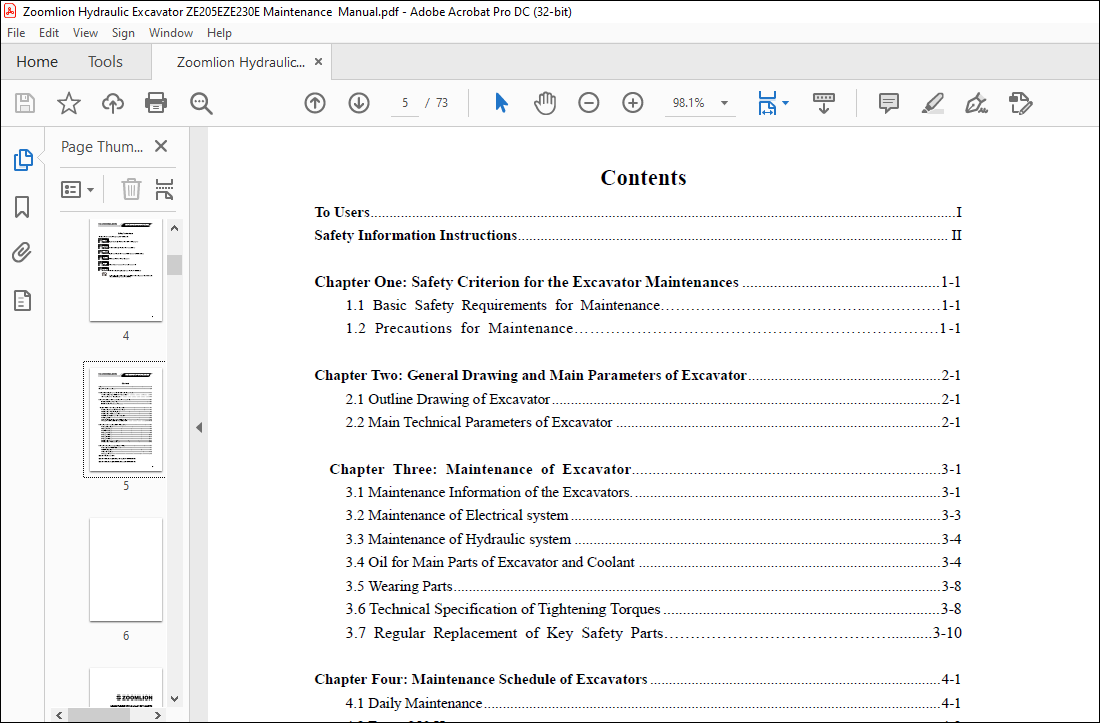Zoom out with the minus circle icon

click(x=589, y=103)
